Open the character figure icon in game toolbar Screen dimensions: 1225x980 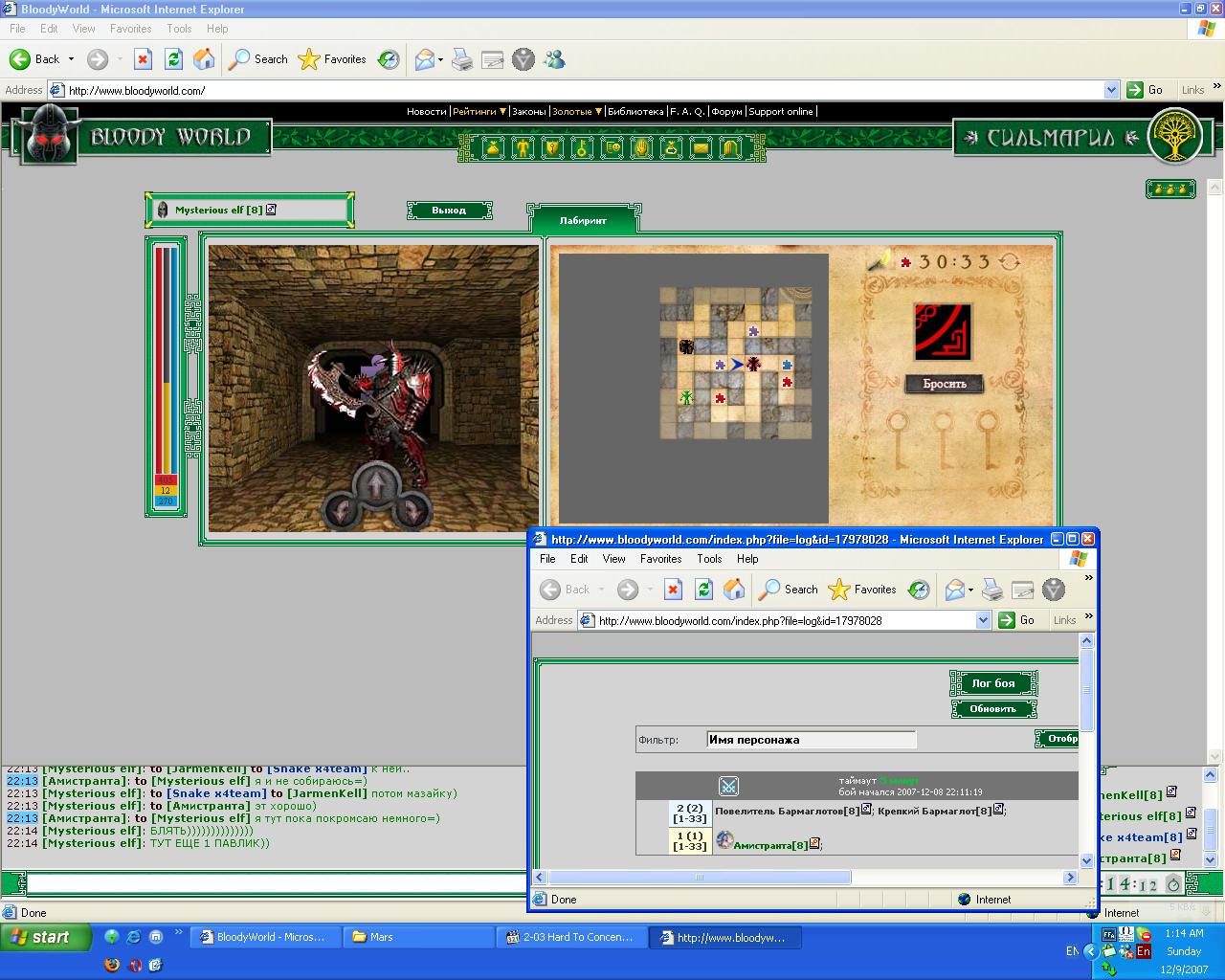coord(523,147)
